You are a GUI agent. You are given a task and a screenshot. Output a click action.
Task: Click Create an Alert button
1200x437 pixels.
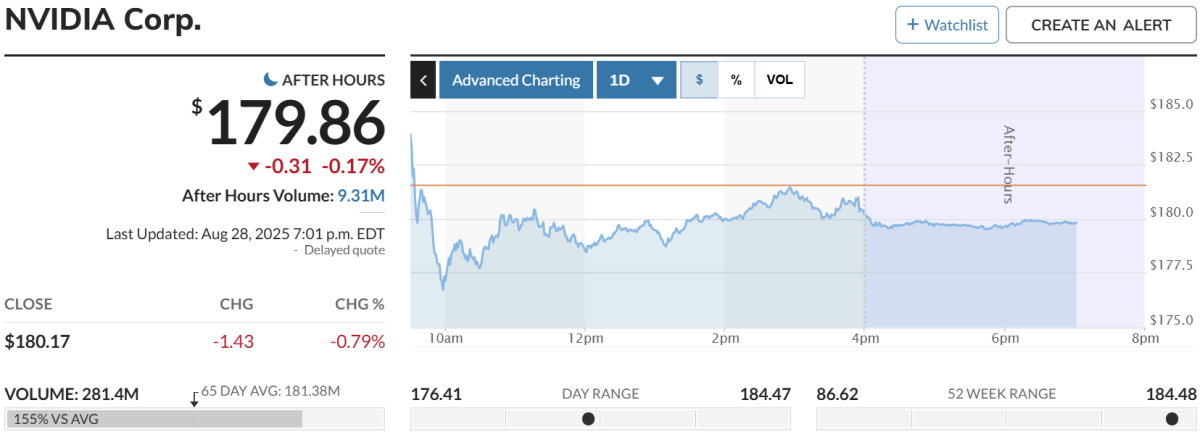pyautogui.click(x=1101, y=24)
